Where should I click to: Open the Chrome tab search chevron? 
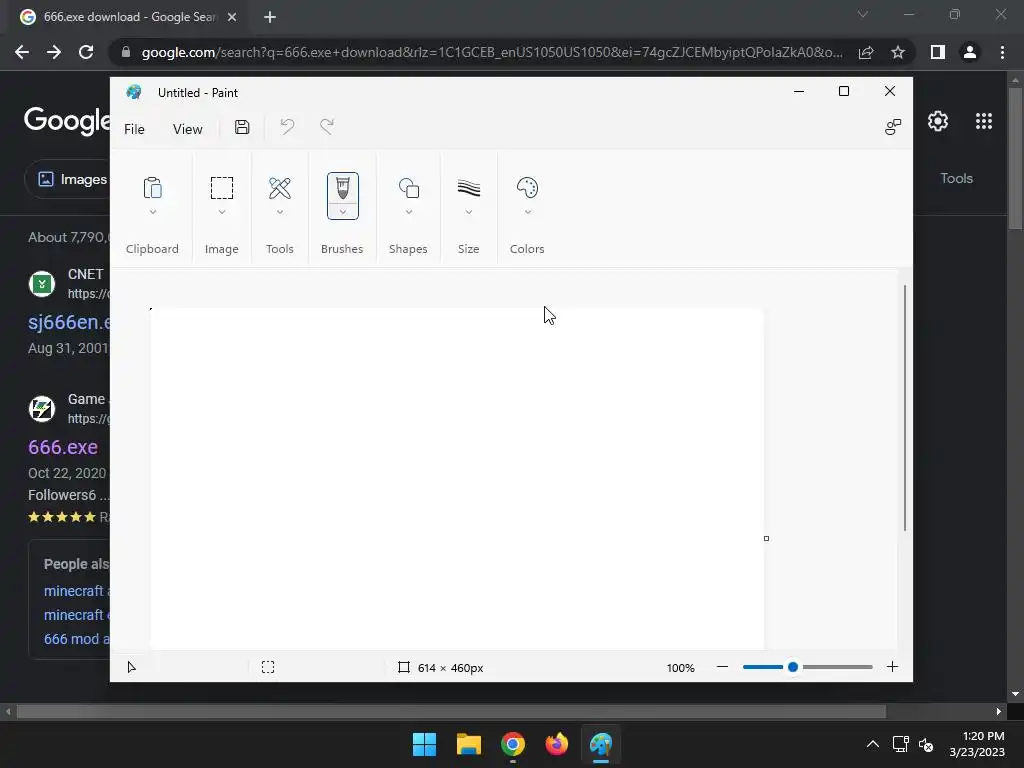click(863, 14)
